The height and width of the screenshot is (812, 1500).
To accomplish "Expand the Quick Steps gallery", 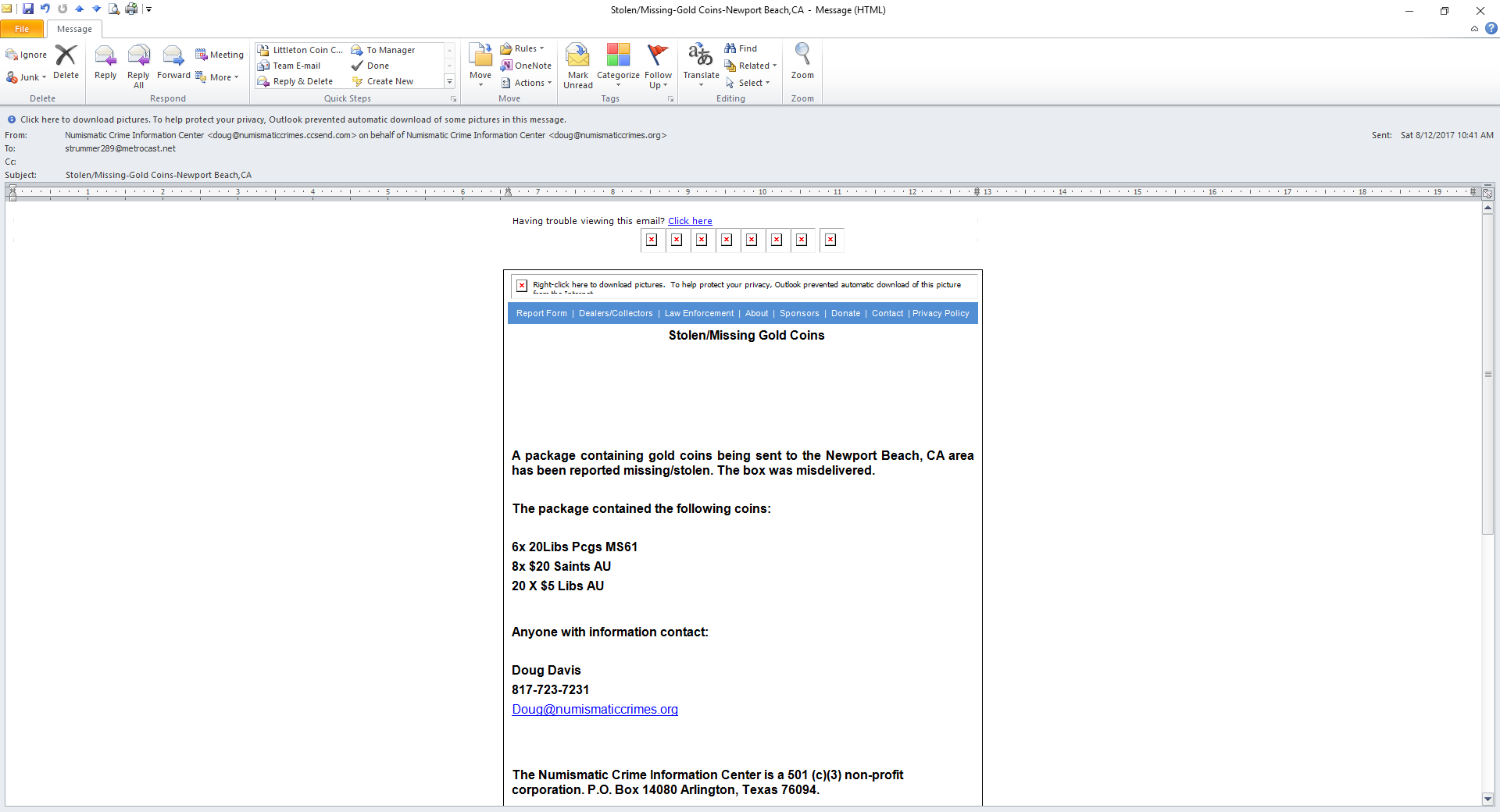I will (x=449, y=81).
